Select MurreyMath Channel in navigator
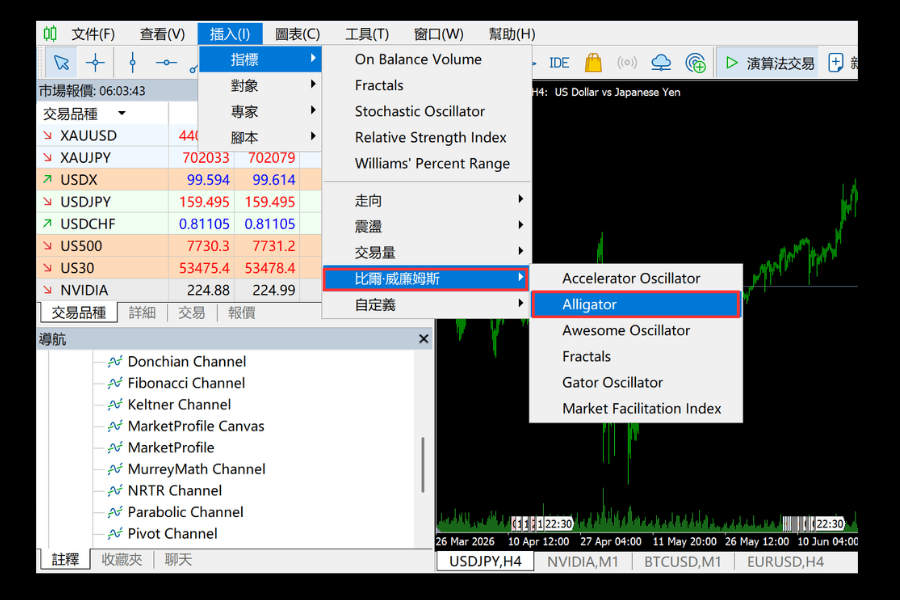The image size is (900, 600). pos(196,469)
